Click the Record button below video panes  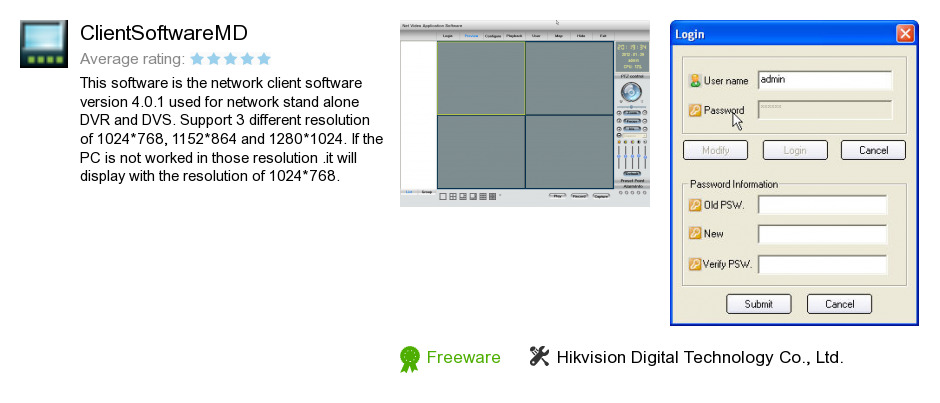(x=579, y=196)
